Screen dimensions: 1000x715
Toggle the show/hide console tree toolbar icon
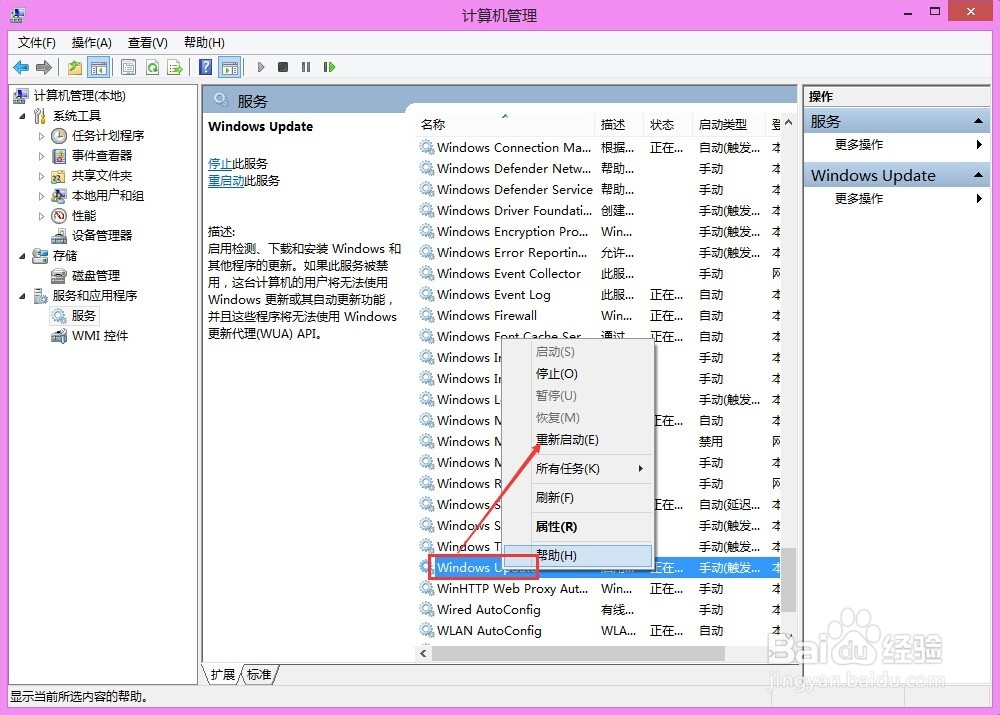pos(99,67)
